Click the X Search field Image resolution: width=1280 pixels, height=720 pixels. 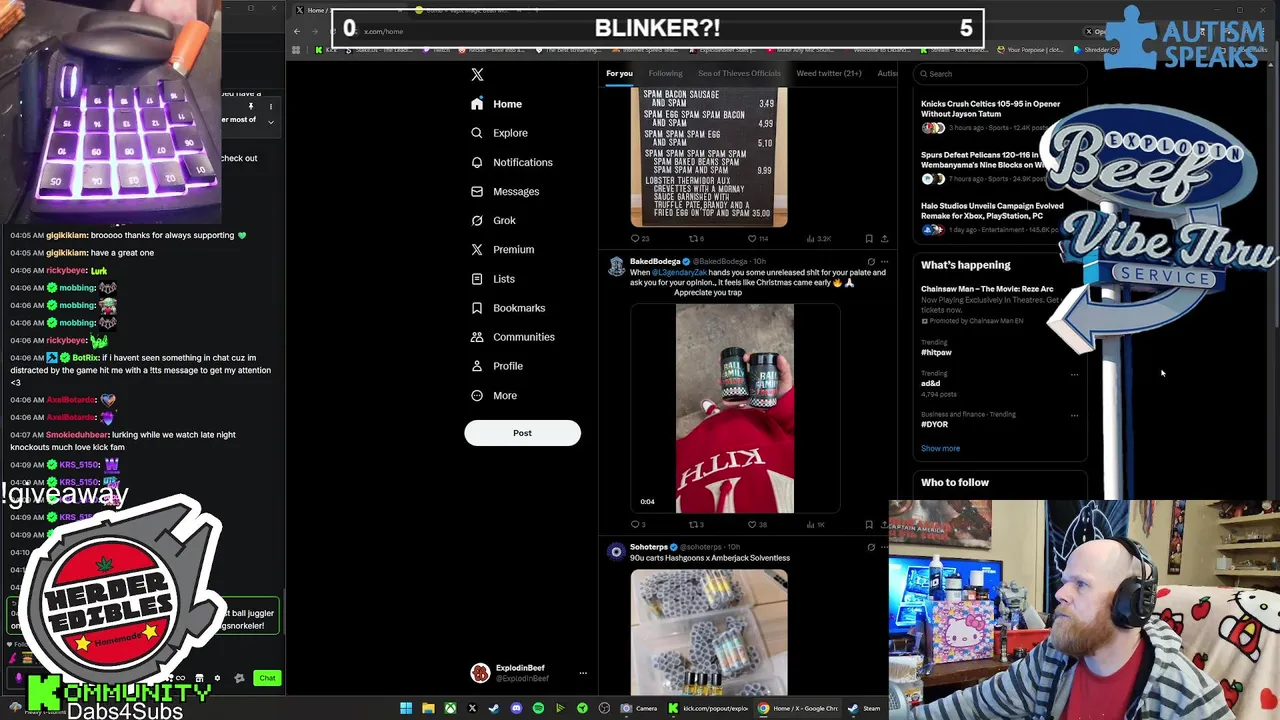(1000, 73)
